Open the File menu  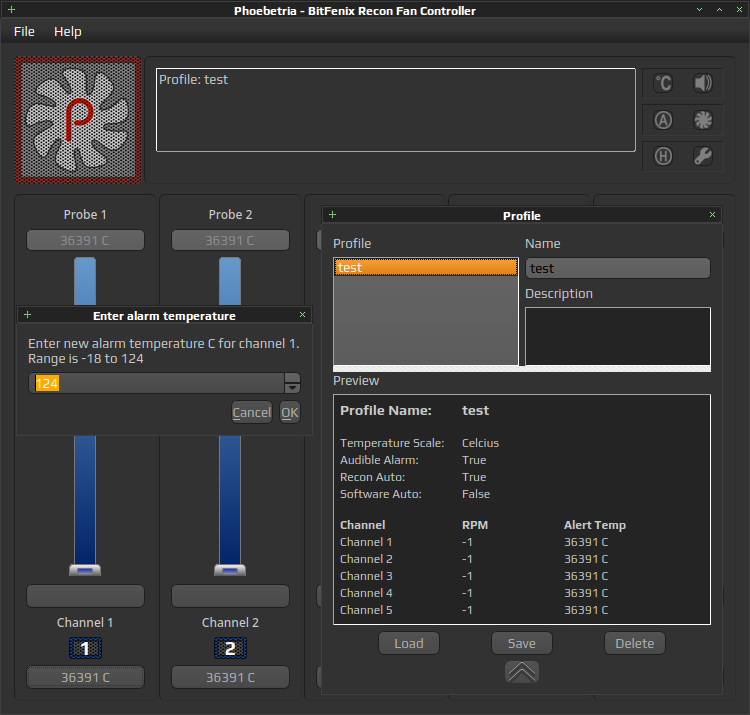click(24, 32)
